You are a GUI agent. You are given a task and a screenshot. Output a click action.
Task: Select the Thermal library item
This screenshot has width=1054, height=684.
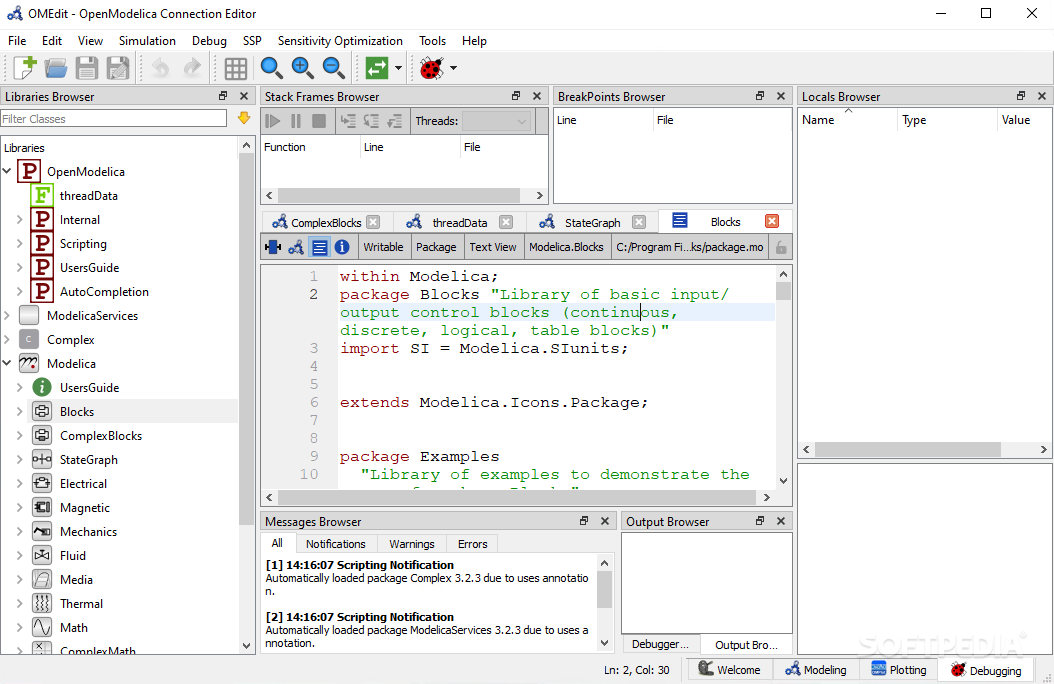81,603
